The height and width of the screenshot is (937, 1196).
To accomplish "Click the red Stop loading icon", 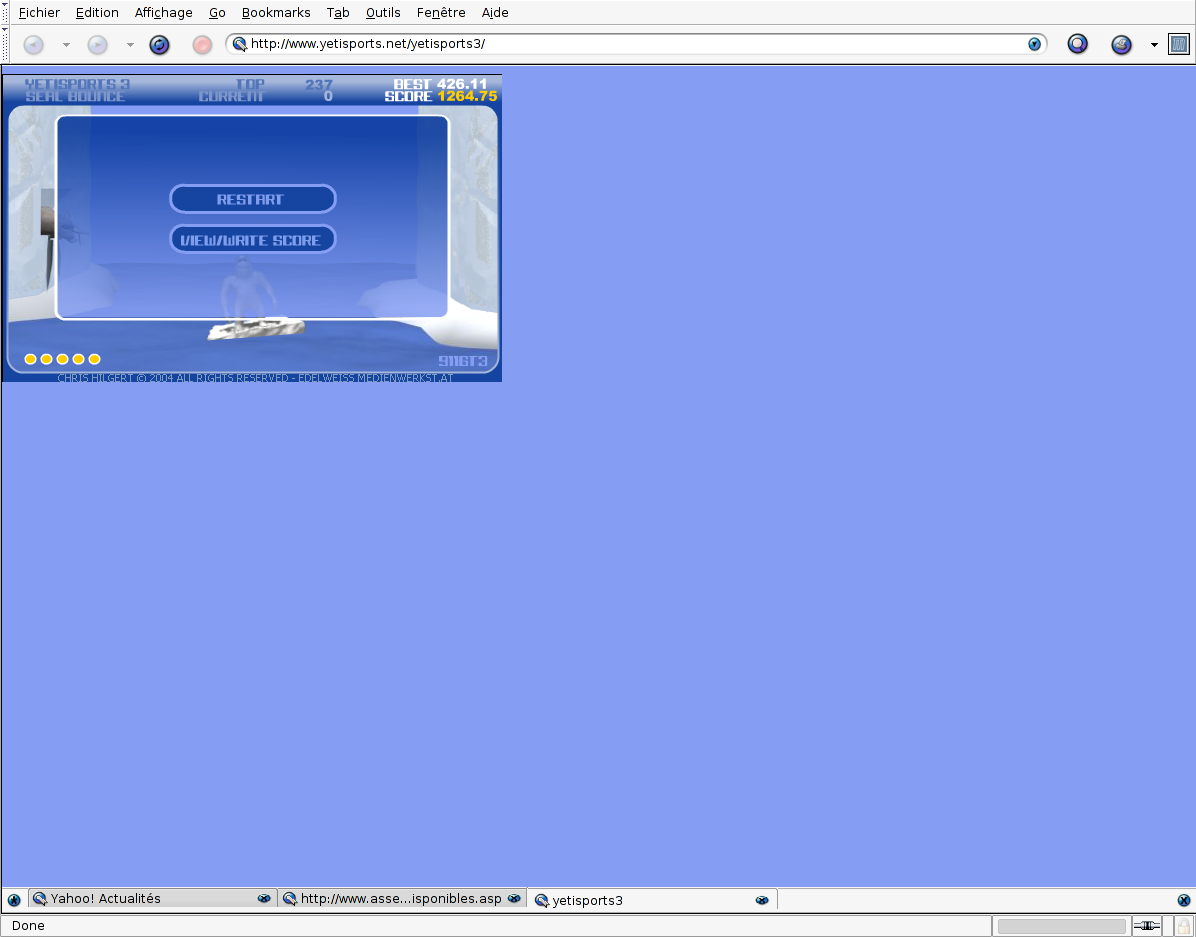I will (202, 45).
